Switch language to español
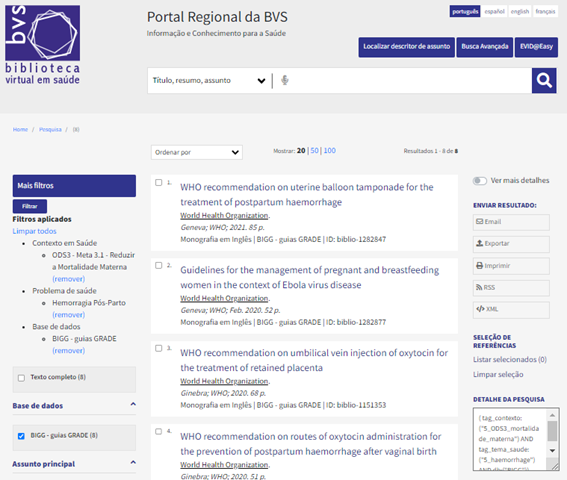Viewport: 567px width, 480px height. pos(494,11)
